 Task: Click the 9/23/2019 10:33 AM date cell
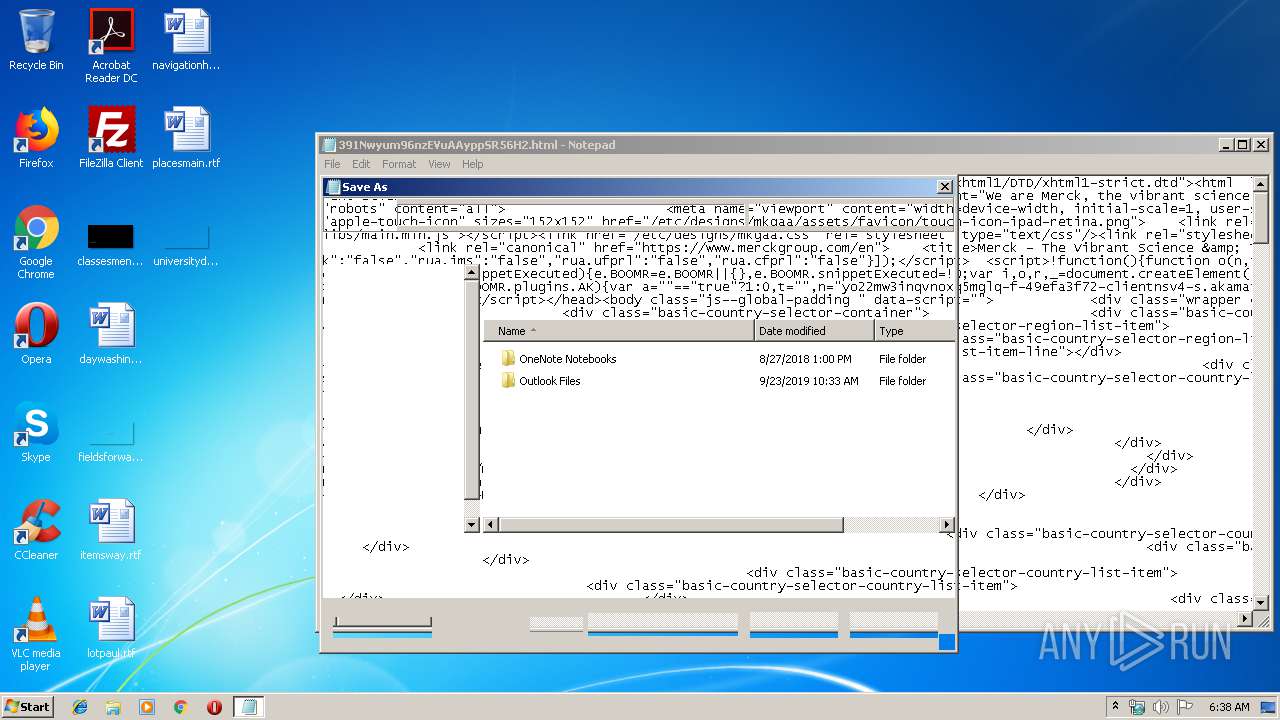click(x=808, y=381)
